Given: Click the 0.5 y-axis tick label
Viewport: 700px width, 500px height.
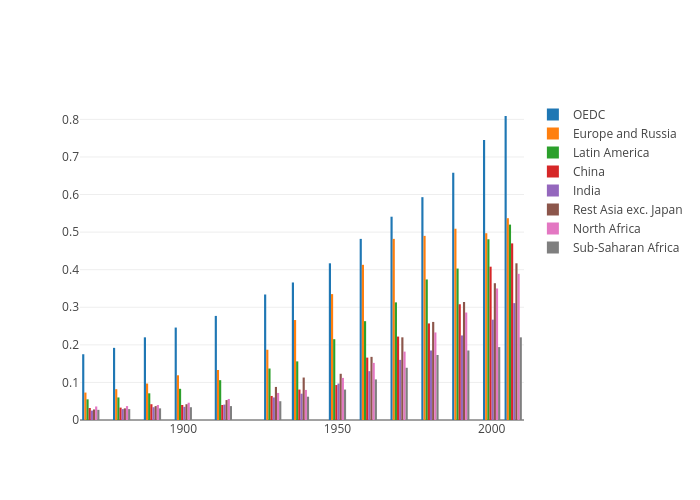Looking at the screenshot, I should (71, 232).
